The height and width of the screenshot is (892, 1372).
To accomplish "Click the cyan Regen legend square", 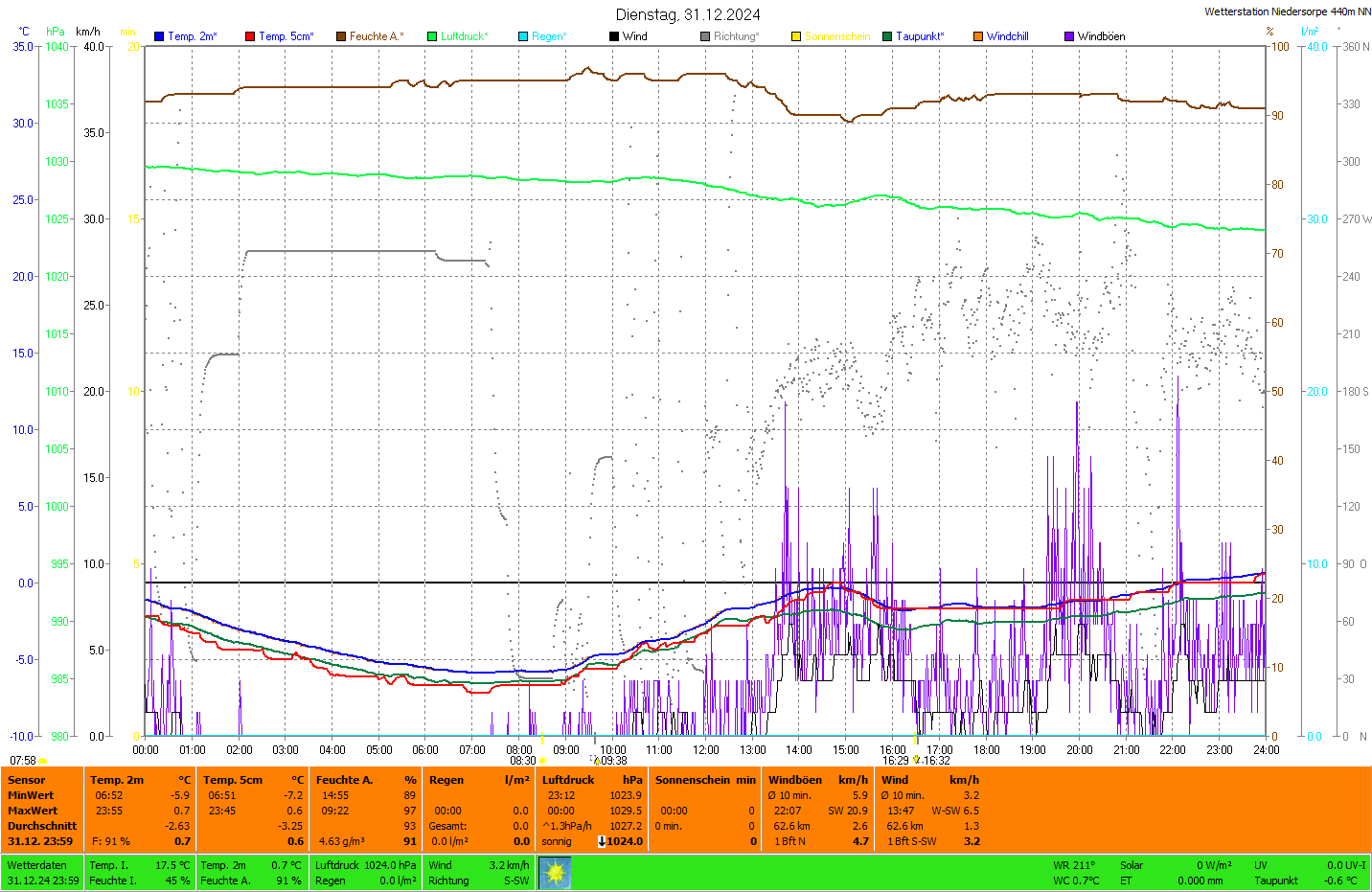I will 523,36.
